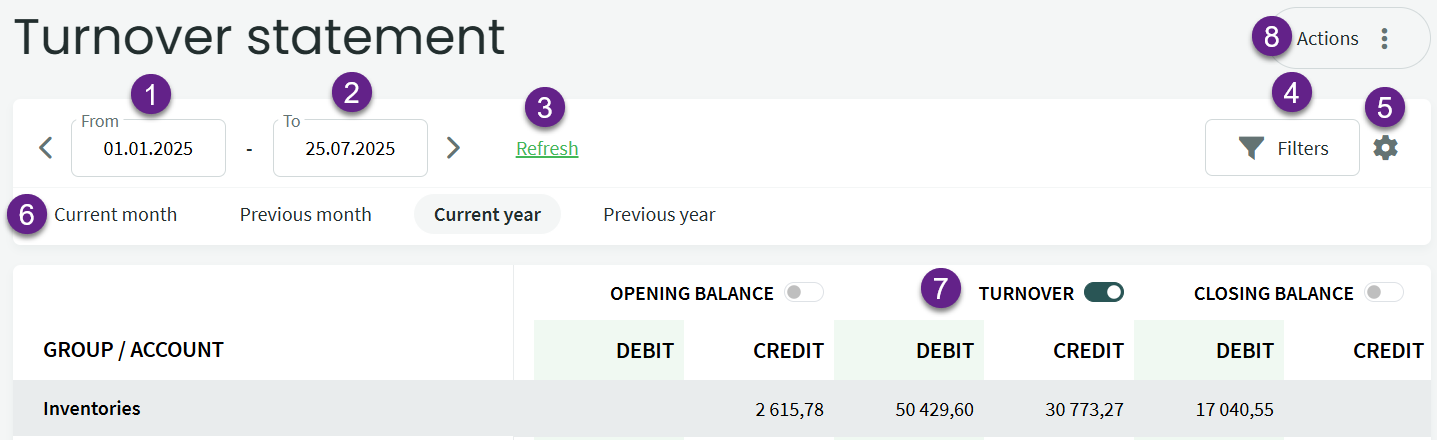Viewport: 1437px width, 440px height.
Task: Open the Actions three-dot menu
Action: click(1385, 39)
